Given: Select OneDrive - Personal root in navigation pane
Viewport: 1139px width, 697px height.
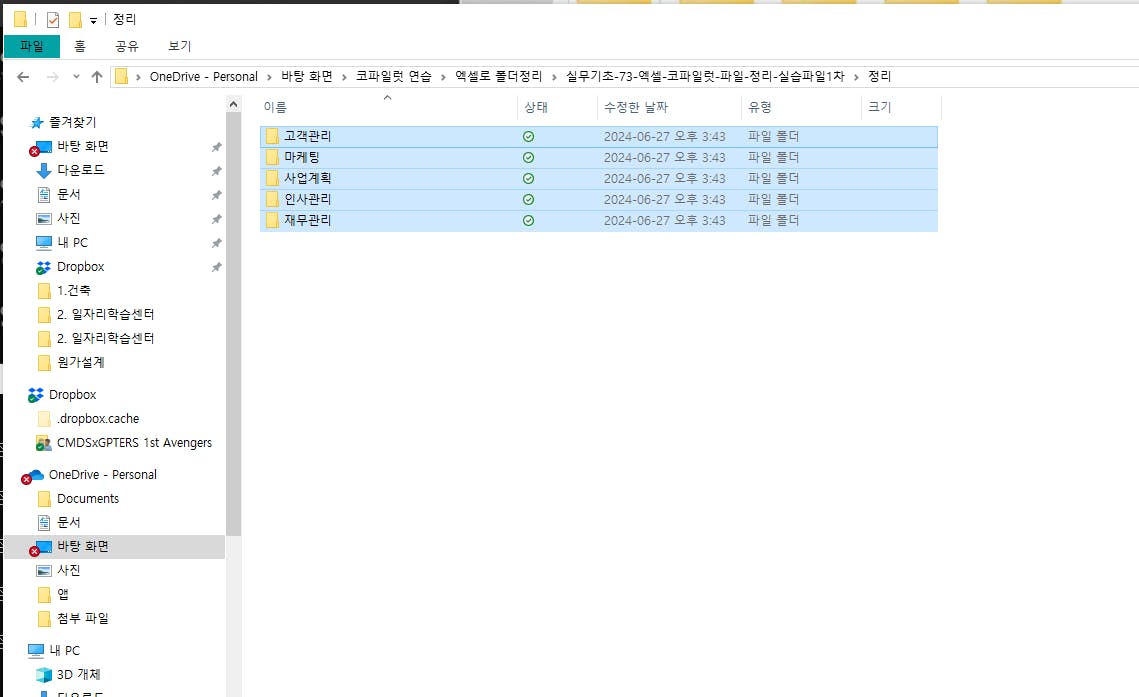Looking at the screenshot, I should pos(102,474).
